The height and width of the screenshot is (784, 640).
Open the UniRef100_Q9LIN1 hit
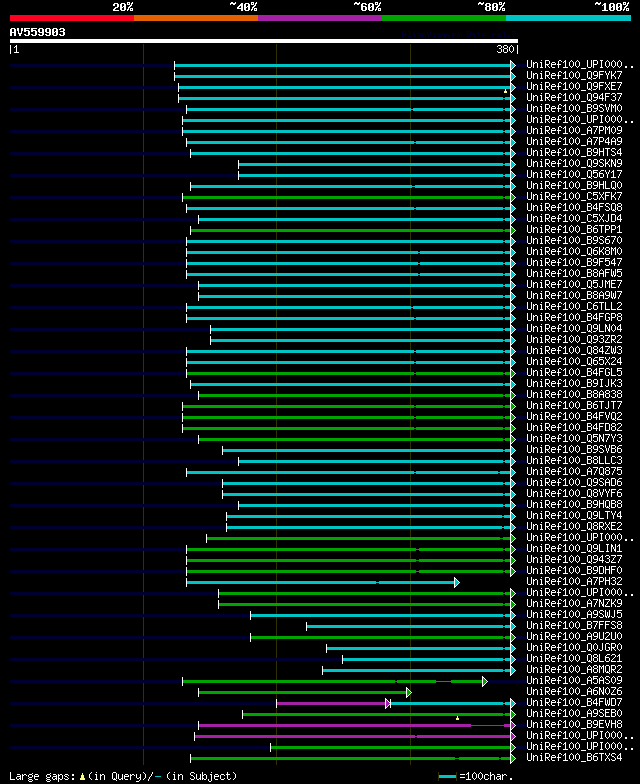574,548
